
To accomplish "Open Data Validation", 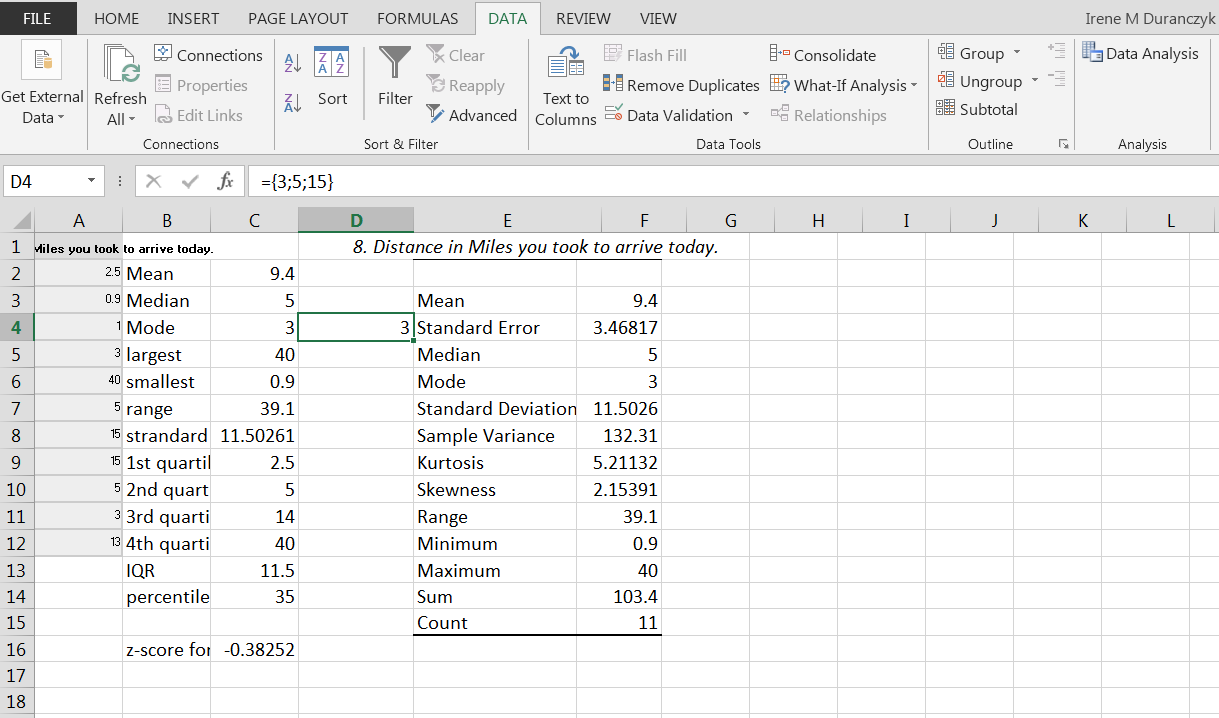I will click(x=668, y=115).
